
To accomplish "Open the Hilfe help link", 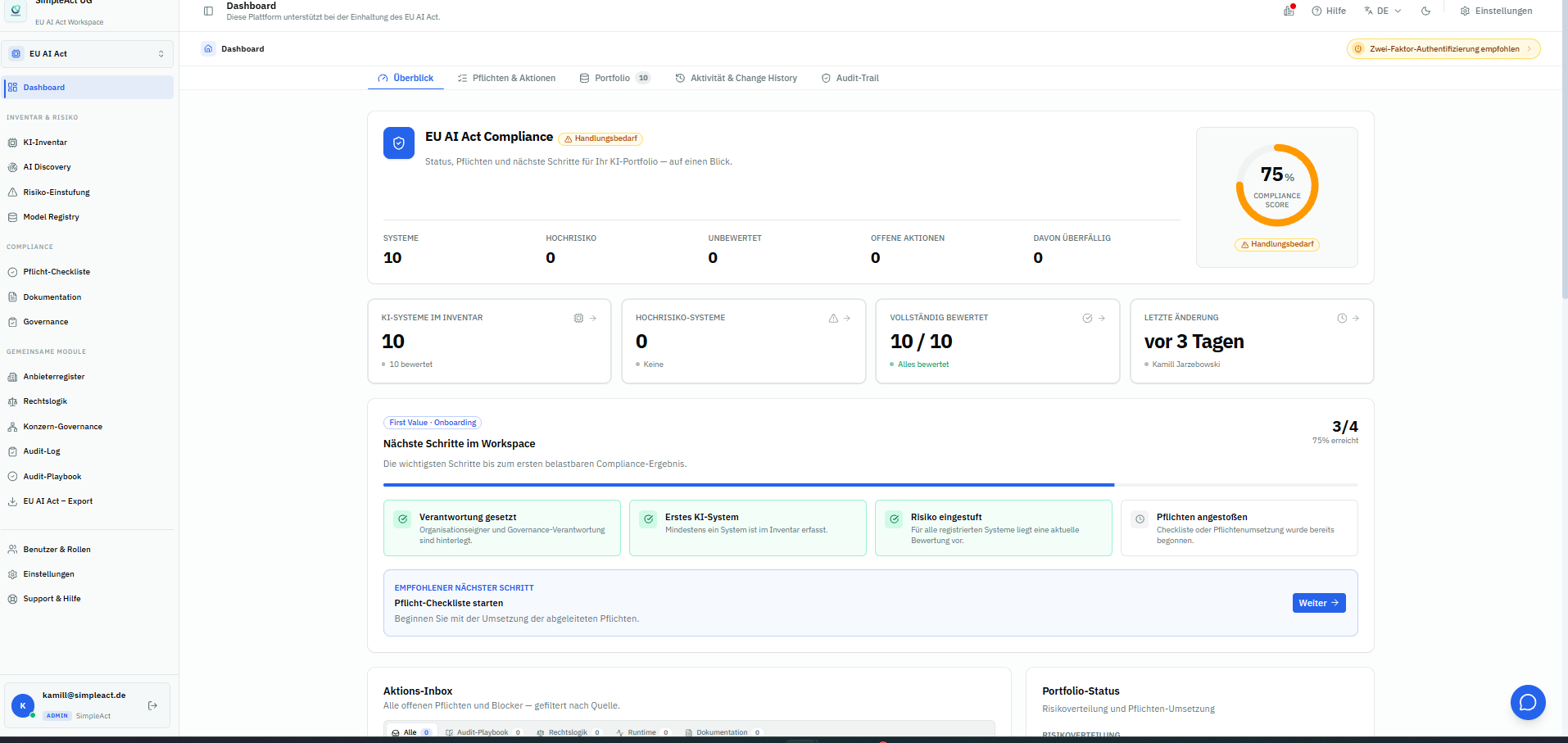I will coord(1329,11).
